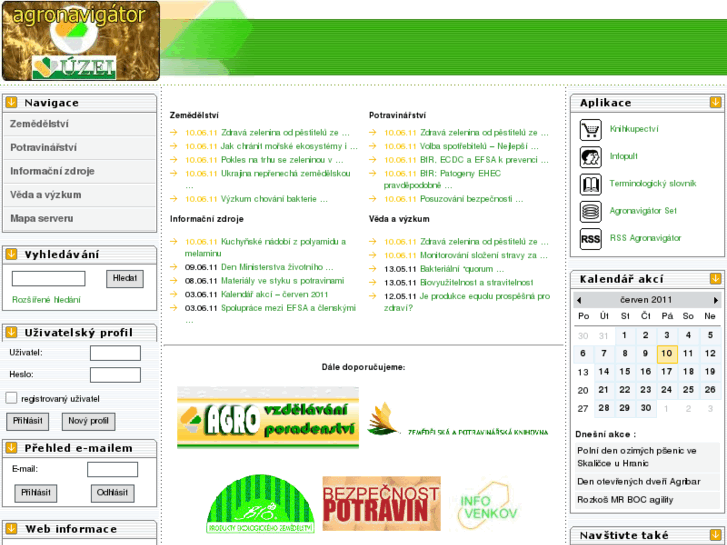Go to next month in calendar
727x545 pixels.
(x=716, y=301)
